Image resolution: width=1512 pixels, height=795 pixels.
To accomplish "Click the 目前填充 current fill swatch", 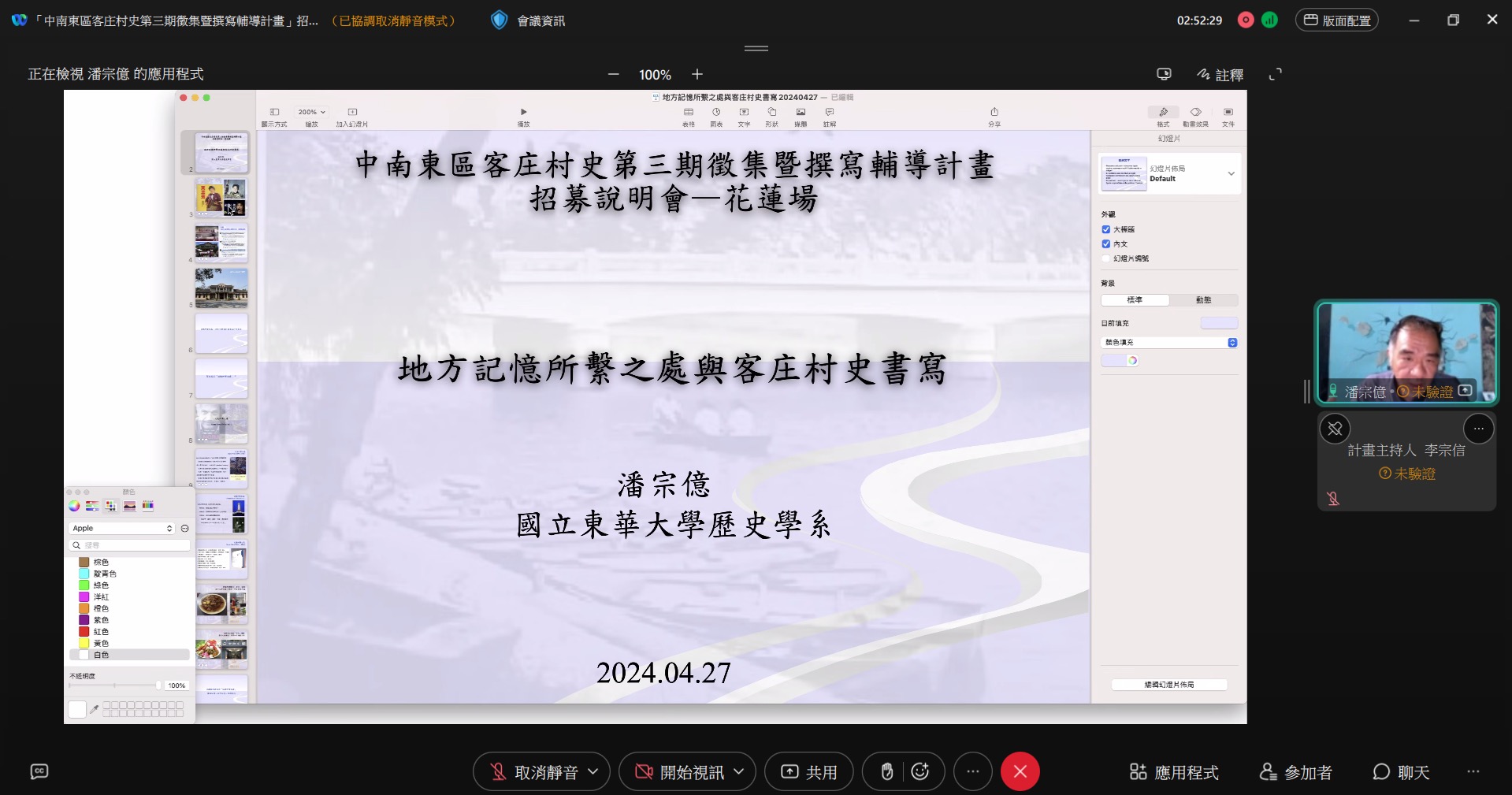I will [x=1219, y=323].
